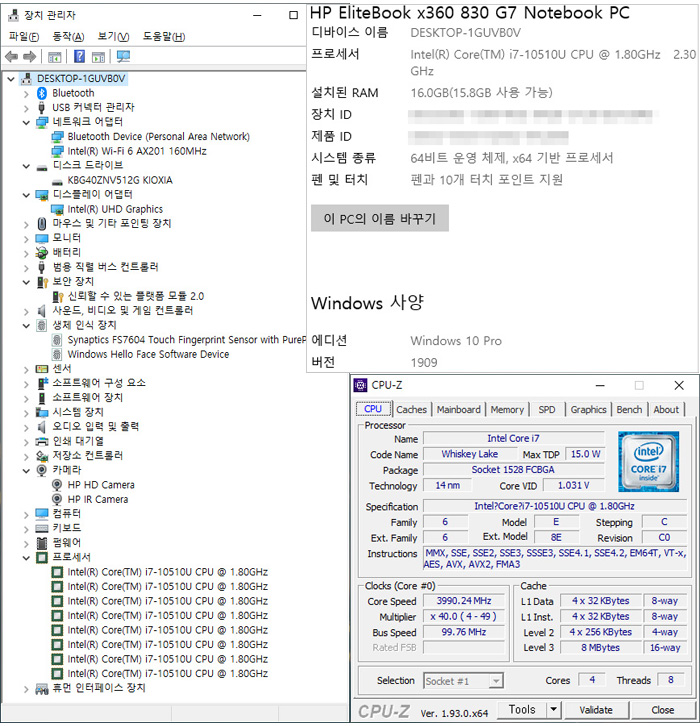Select the HP HD Camera icon

(57, 485)
